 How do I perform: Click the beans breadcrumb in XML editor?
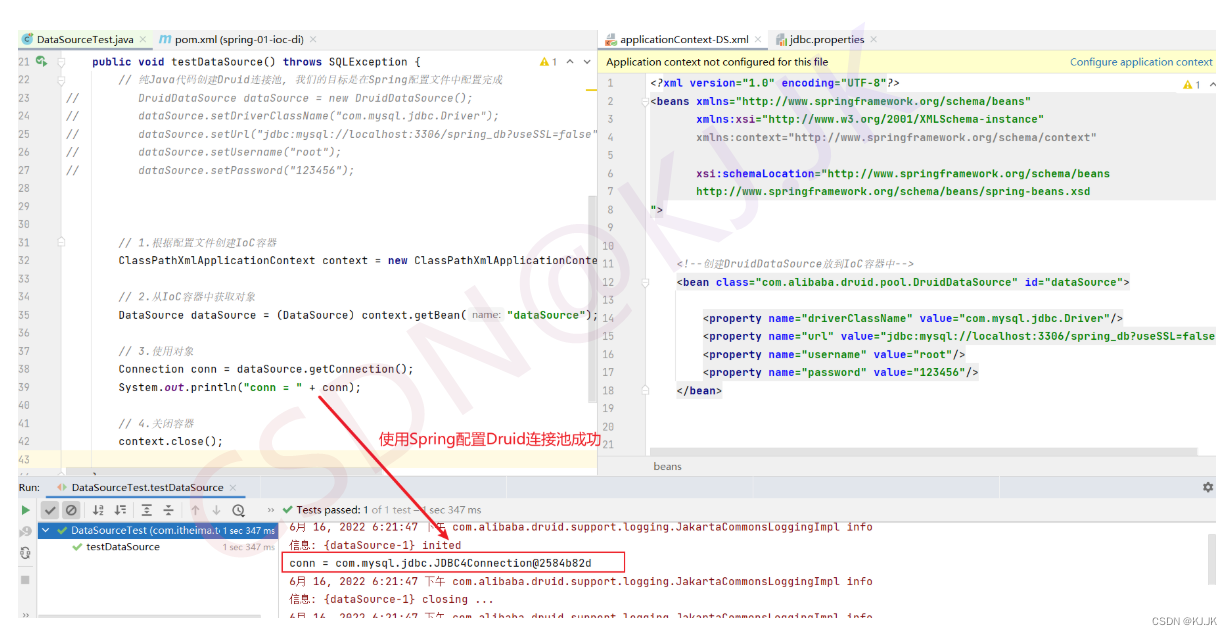[667, 466]
